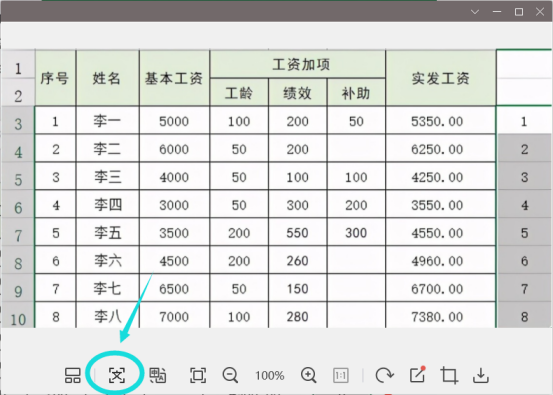
Task: Click the 3550.00 salary cell
Action: [441, 204]
